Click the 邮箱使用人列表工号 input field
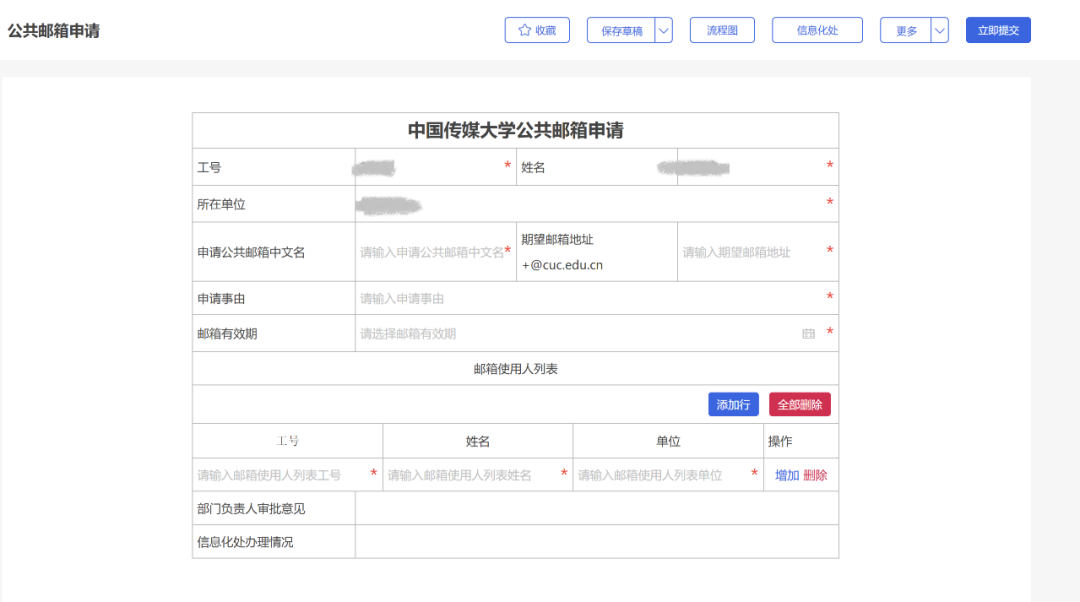1080x602 pixels. (x=281, y=475)
